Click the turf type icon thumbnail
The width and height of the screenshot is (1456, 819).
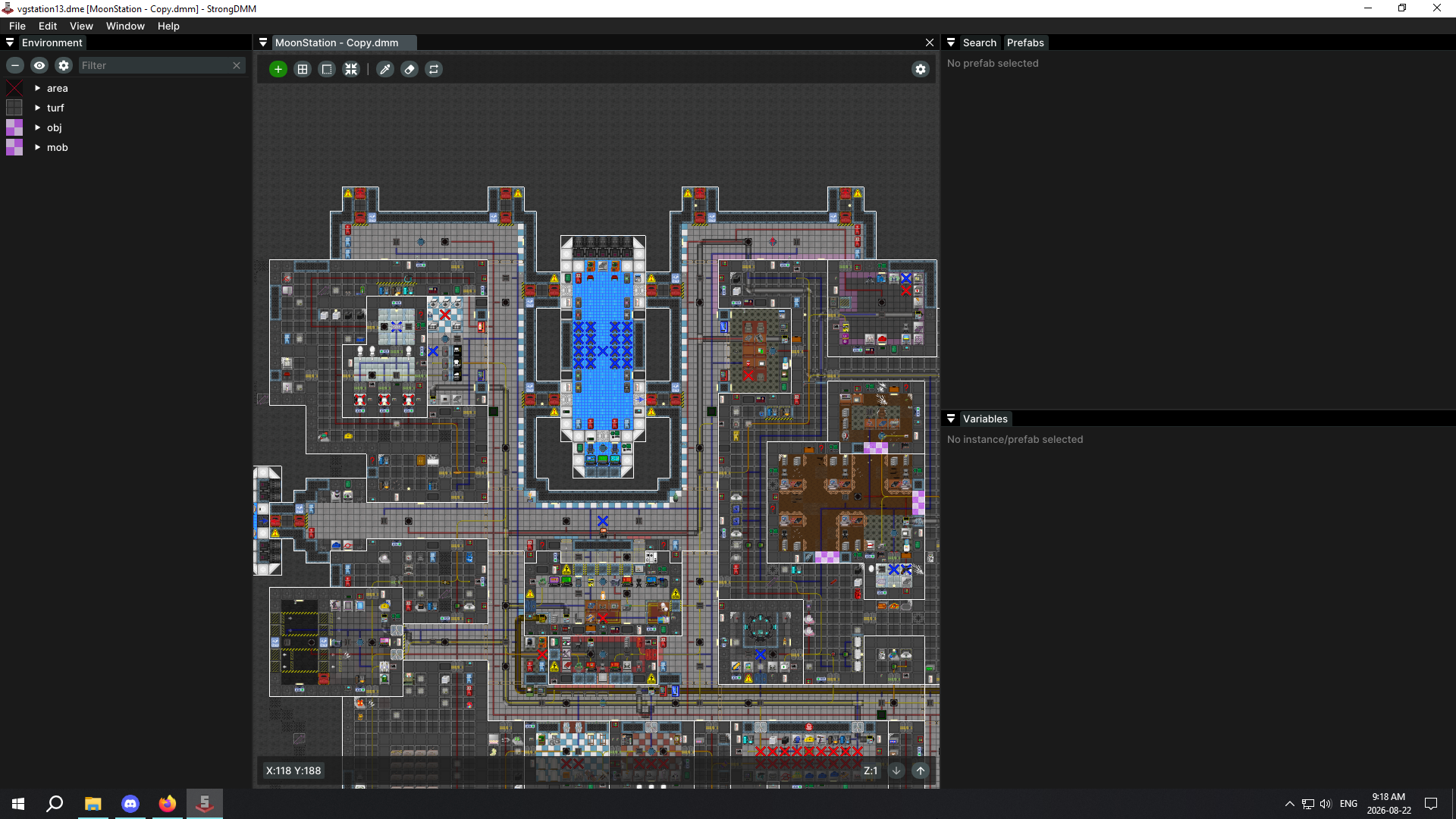14,108
